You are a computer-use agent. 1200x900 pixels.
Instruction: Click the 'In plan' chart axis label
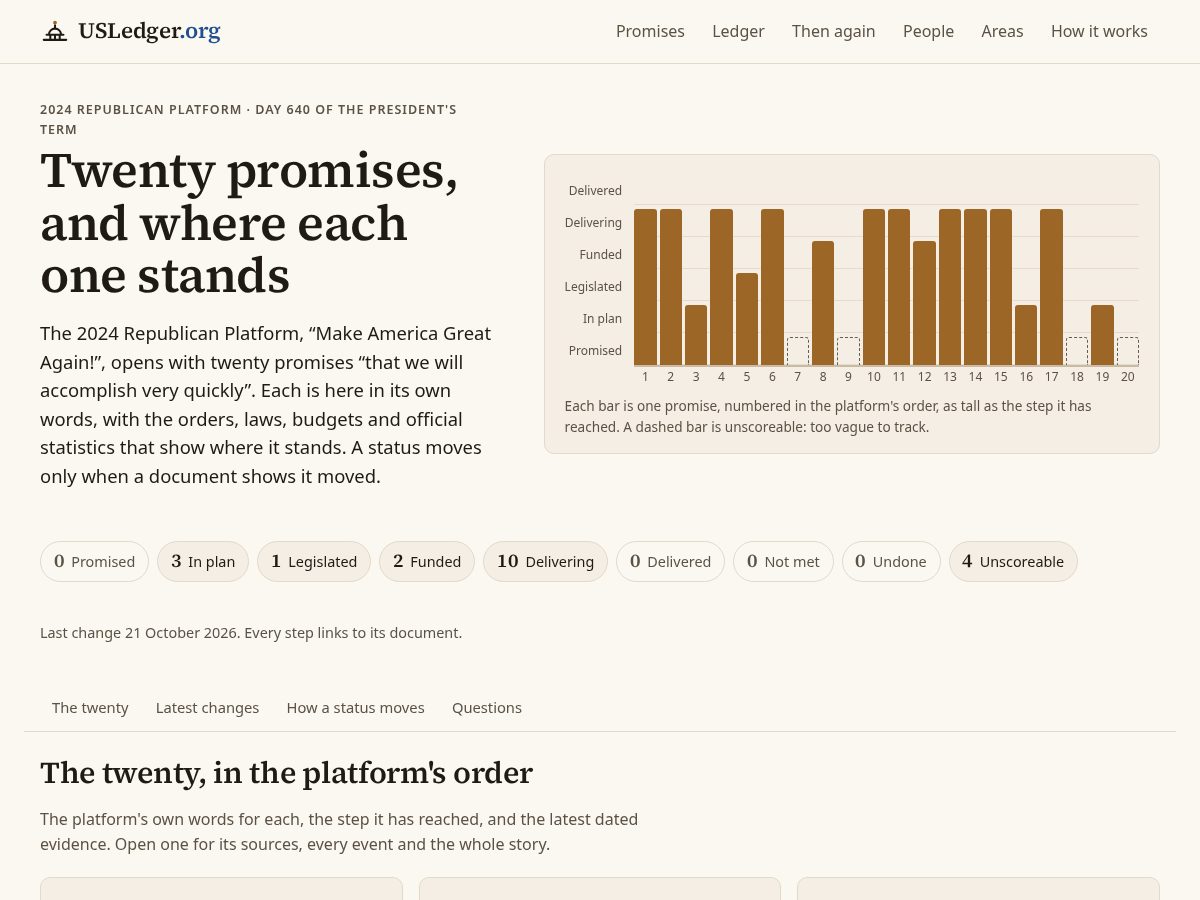(x=602, y=318)
